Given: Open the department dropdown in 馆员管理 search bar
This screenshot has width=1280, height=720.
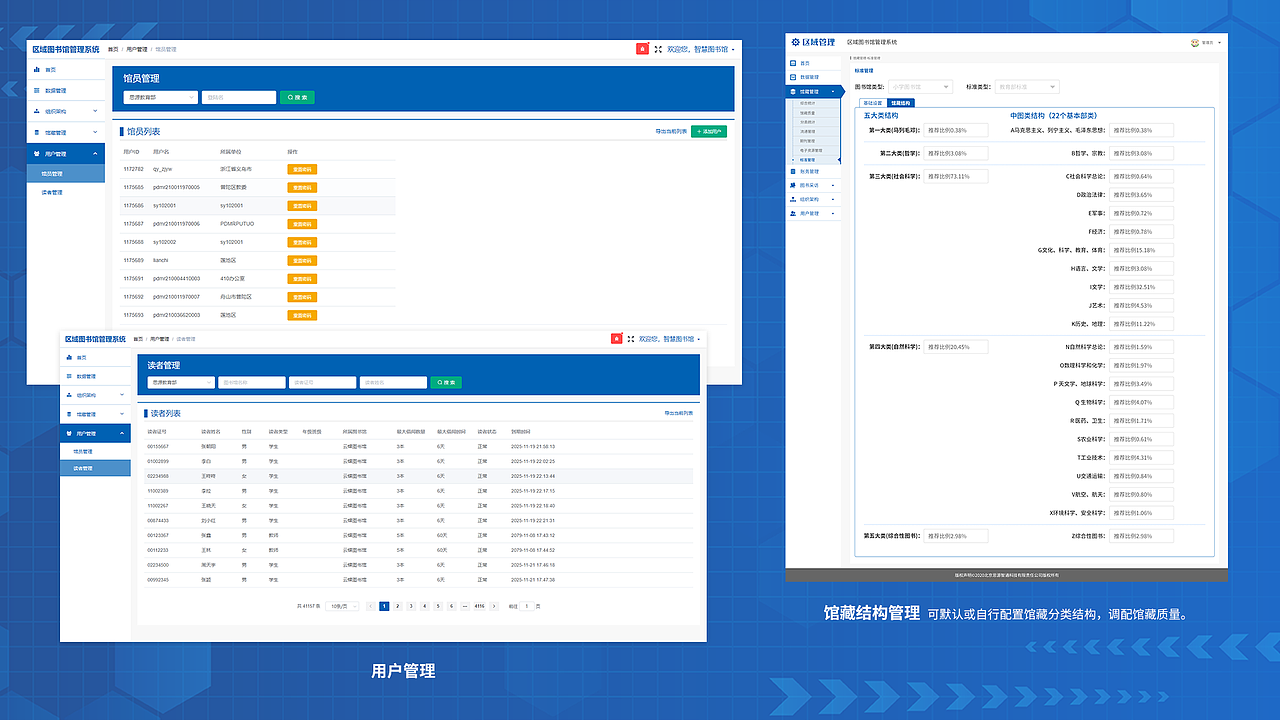Looking at the screenshot, I should tap(160, 97).
